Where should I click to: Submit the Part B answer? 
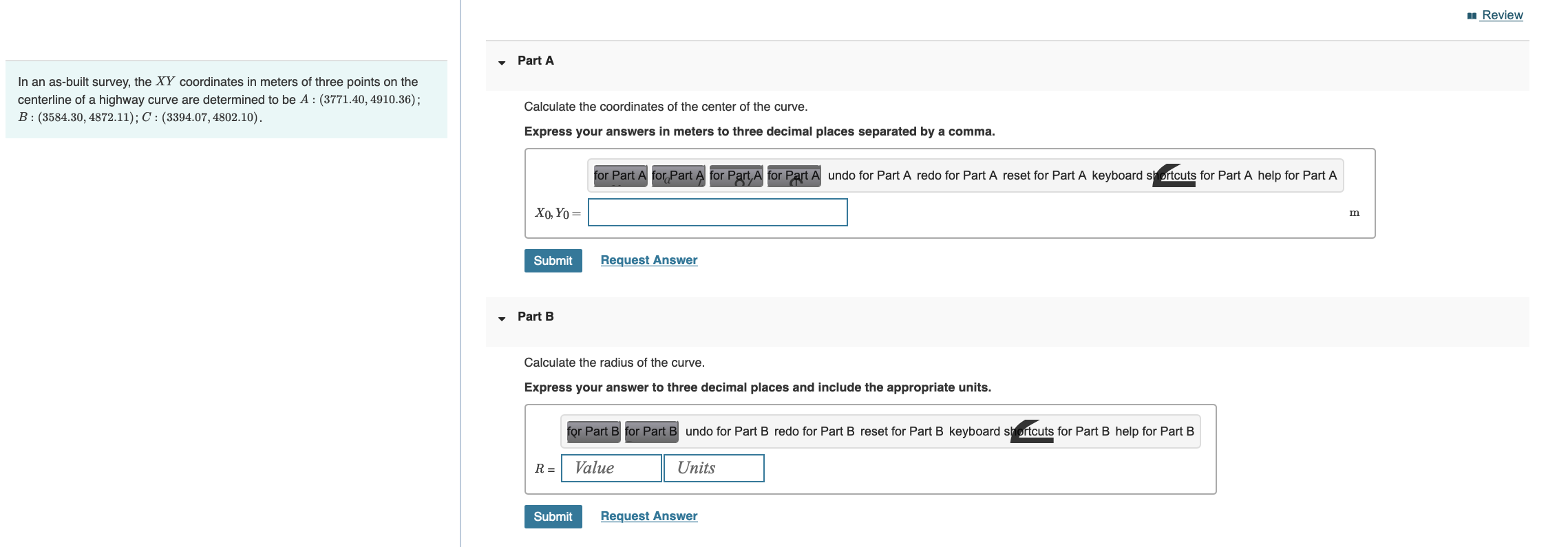tap(553, 516)
